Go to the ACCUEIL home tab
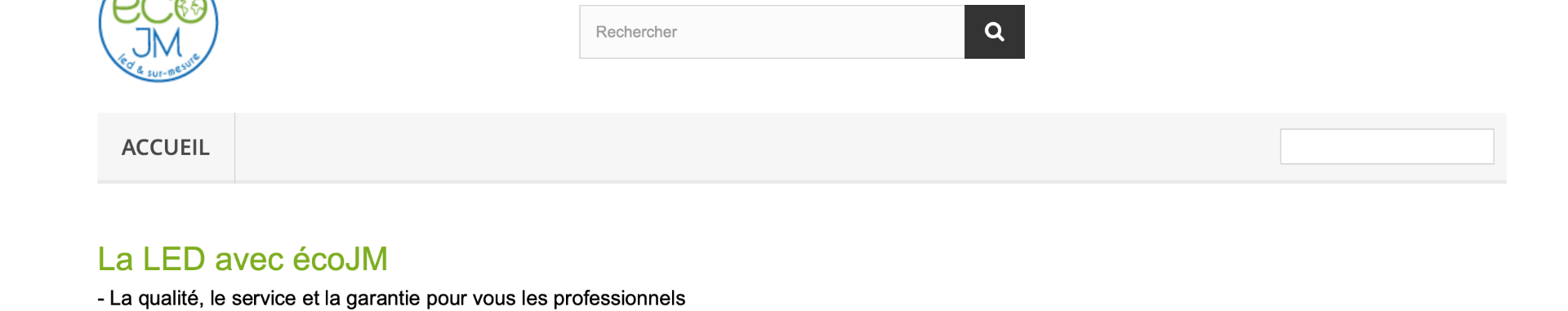The height and width of the screenshot is (311, 1568). (x=166, y=148)
